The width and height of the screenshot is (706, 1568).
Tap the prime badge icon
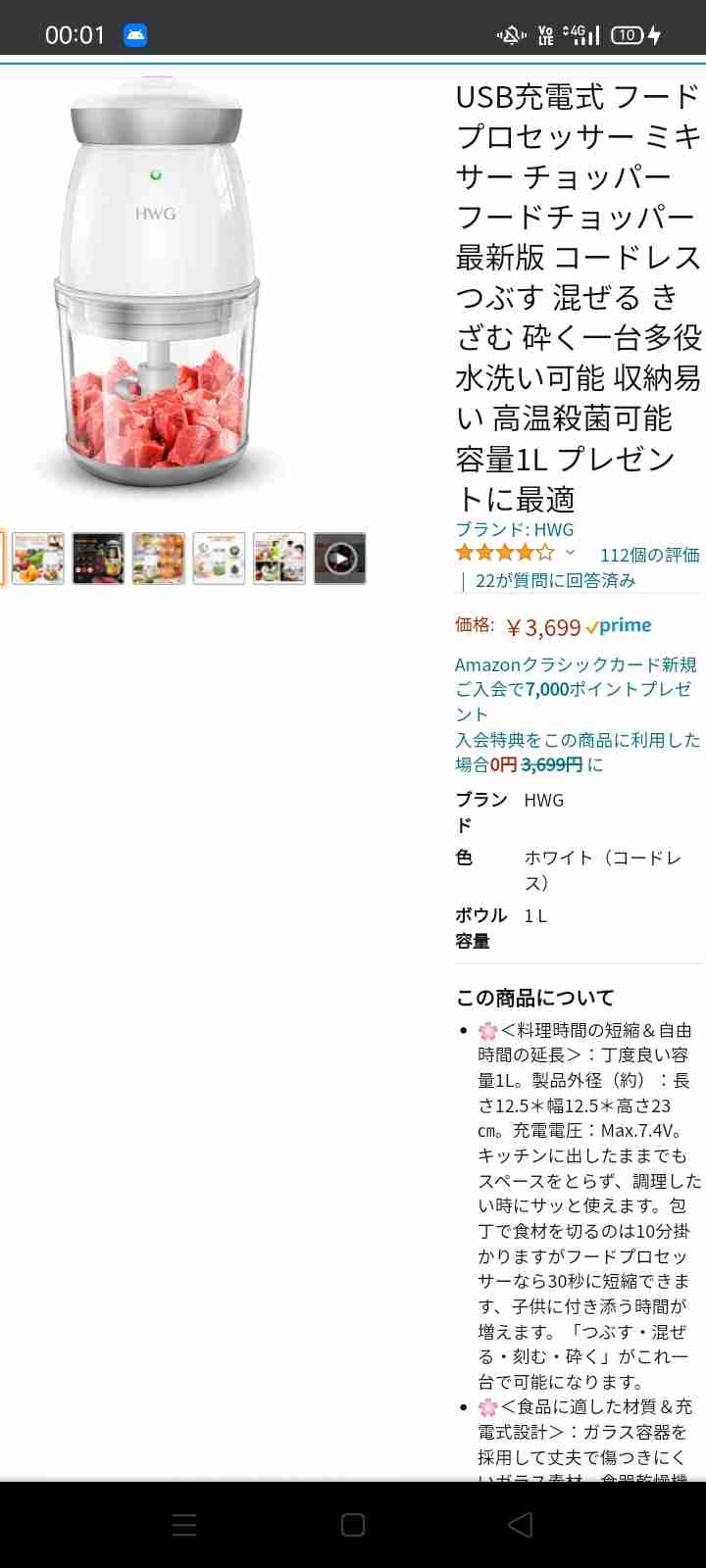pos(619,626)
